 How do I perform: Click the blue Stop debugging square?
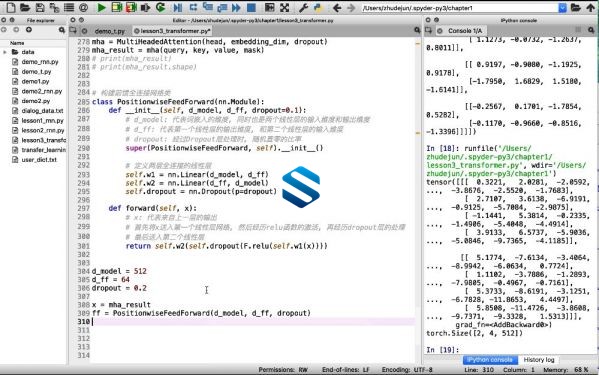[x=251, y=7]
